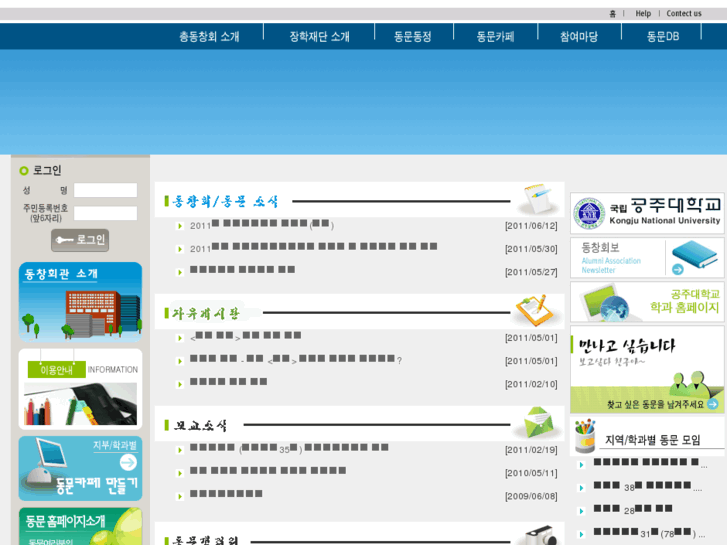Open the 동문 홈페이지소개 banner
Image resolution: width=727 pixels, height=545 pixels.
coord(80,526)
